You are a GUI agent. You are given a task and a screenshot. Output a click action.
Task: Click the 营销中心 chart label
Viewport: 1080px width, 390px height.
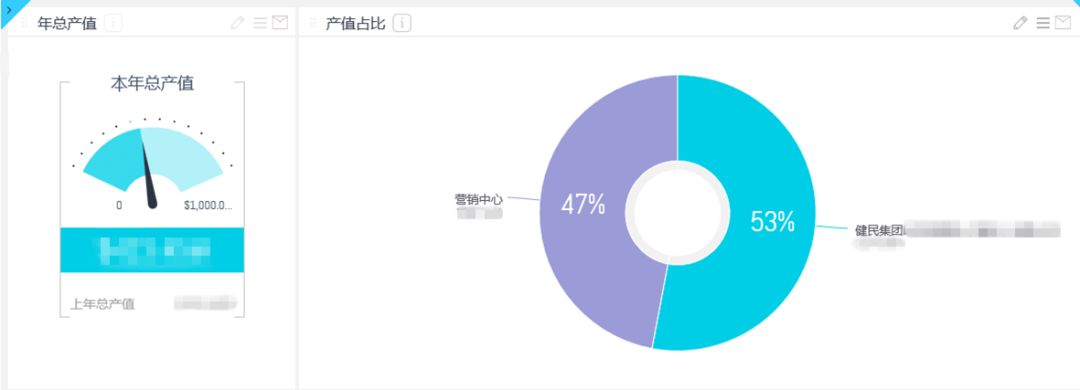point(478,199)
